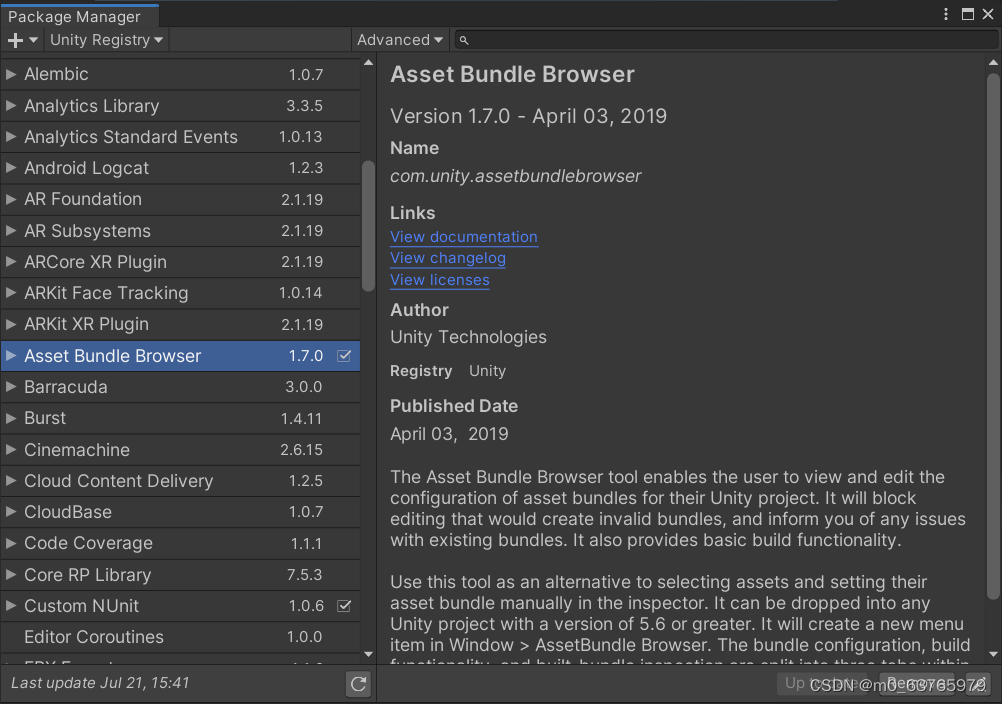1002x704 pixels.
Task: Click the package list scroll-up arrow
Action: click(x=368, y=63)
